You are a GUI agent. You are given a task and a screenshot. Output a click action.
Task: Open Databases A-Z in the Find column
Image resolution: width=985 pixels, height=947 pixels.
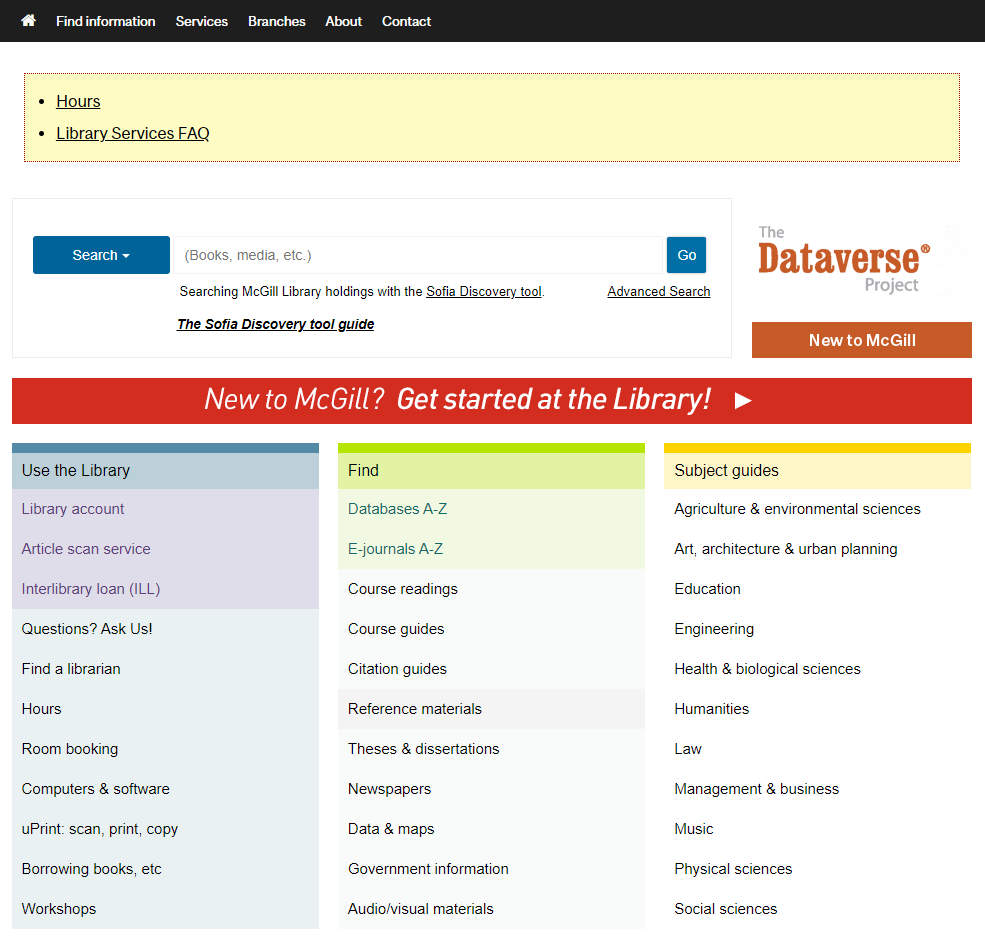coord(397,509)
